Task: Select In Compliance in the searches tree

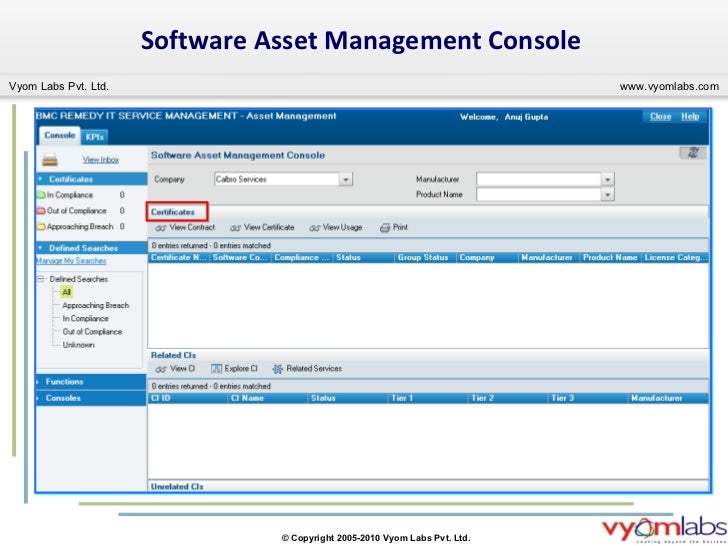Action: tap(85, 318)
